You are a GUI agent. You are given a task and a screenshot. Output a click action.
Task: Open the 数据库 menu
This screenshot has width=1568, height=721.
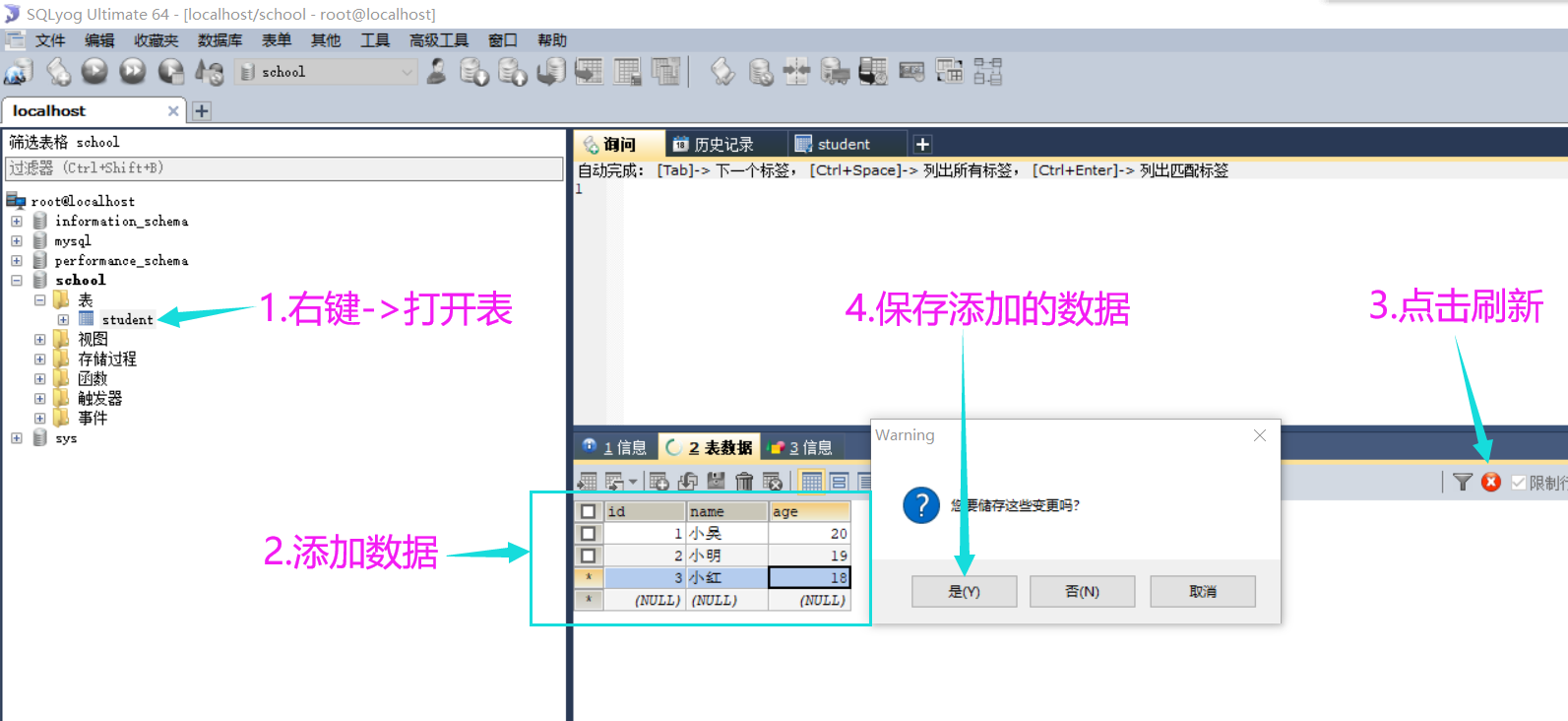coord(220,40)
